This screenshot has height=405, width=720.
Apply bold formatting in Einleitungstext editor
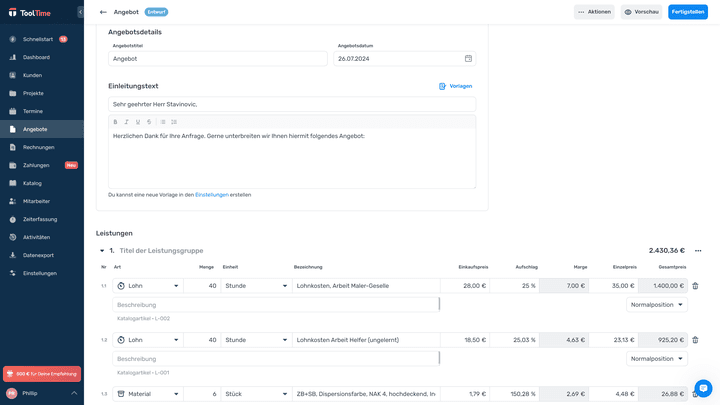pyautogui.click(x=115, y=122)
